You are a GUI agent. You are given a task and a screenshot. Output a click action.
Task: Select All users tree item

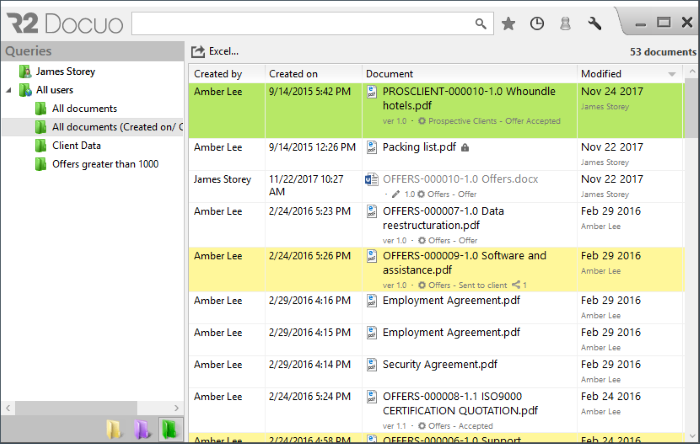coord(54,90)
